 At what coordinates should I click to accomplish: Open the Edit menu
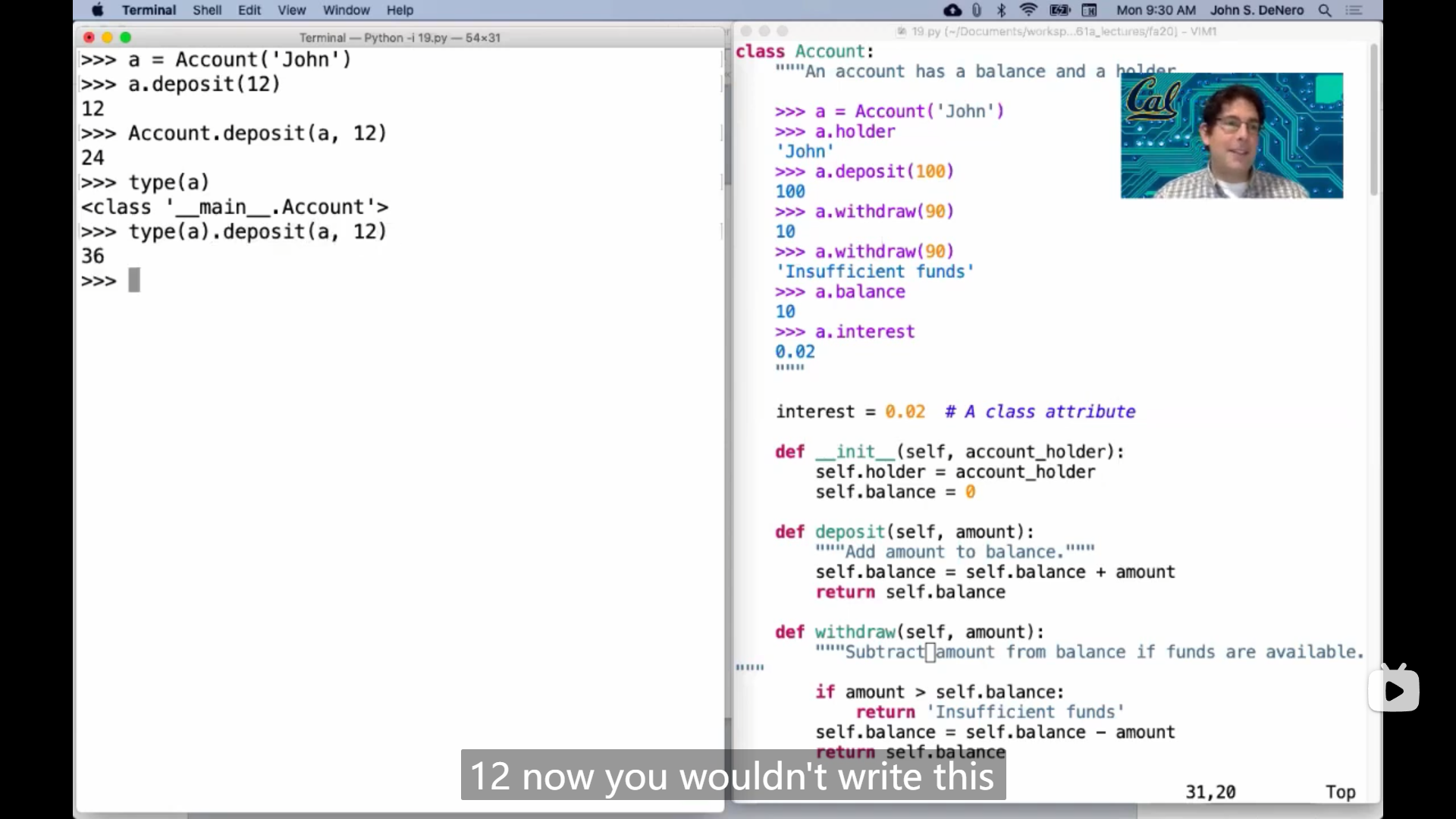(249, 10)
